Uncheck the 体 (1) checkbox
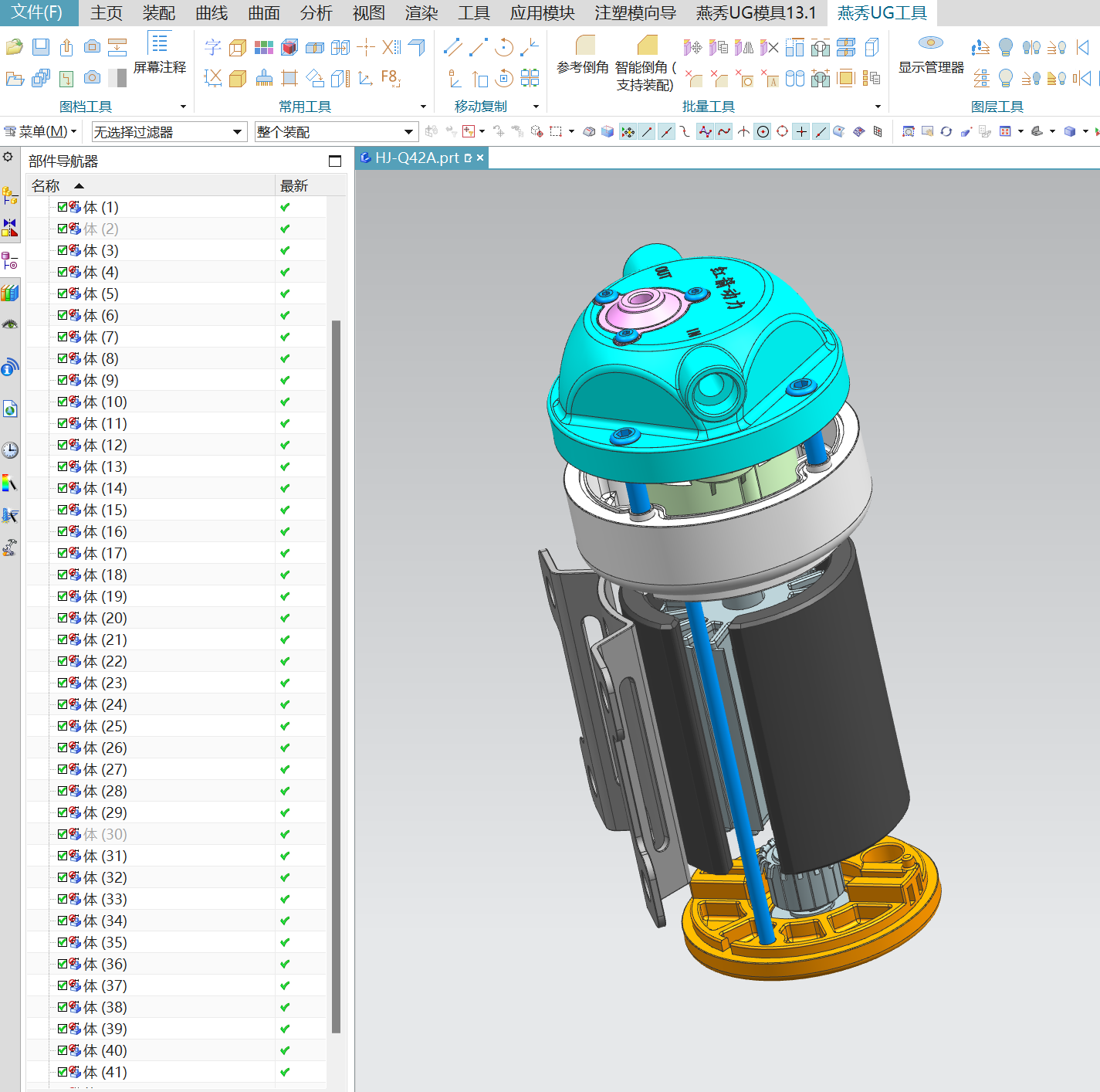The image size is (1100, 1092). point(63,207)
